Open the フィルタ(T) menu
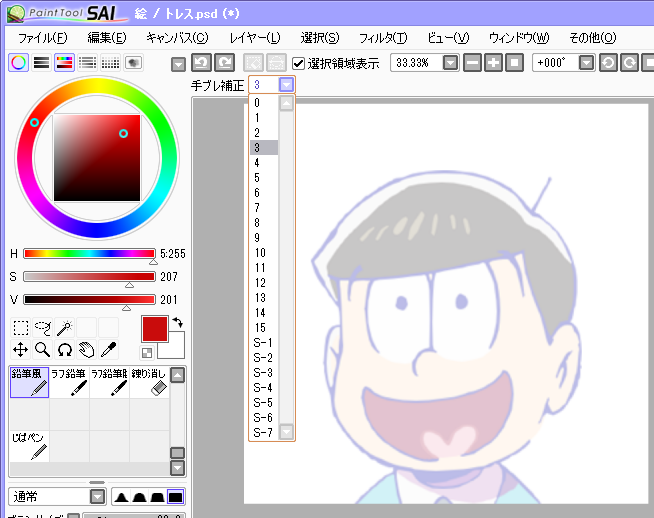Screen dimensions: 654x518 pos(383,38)
